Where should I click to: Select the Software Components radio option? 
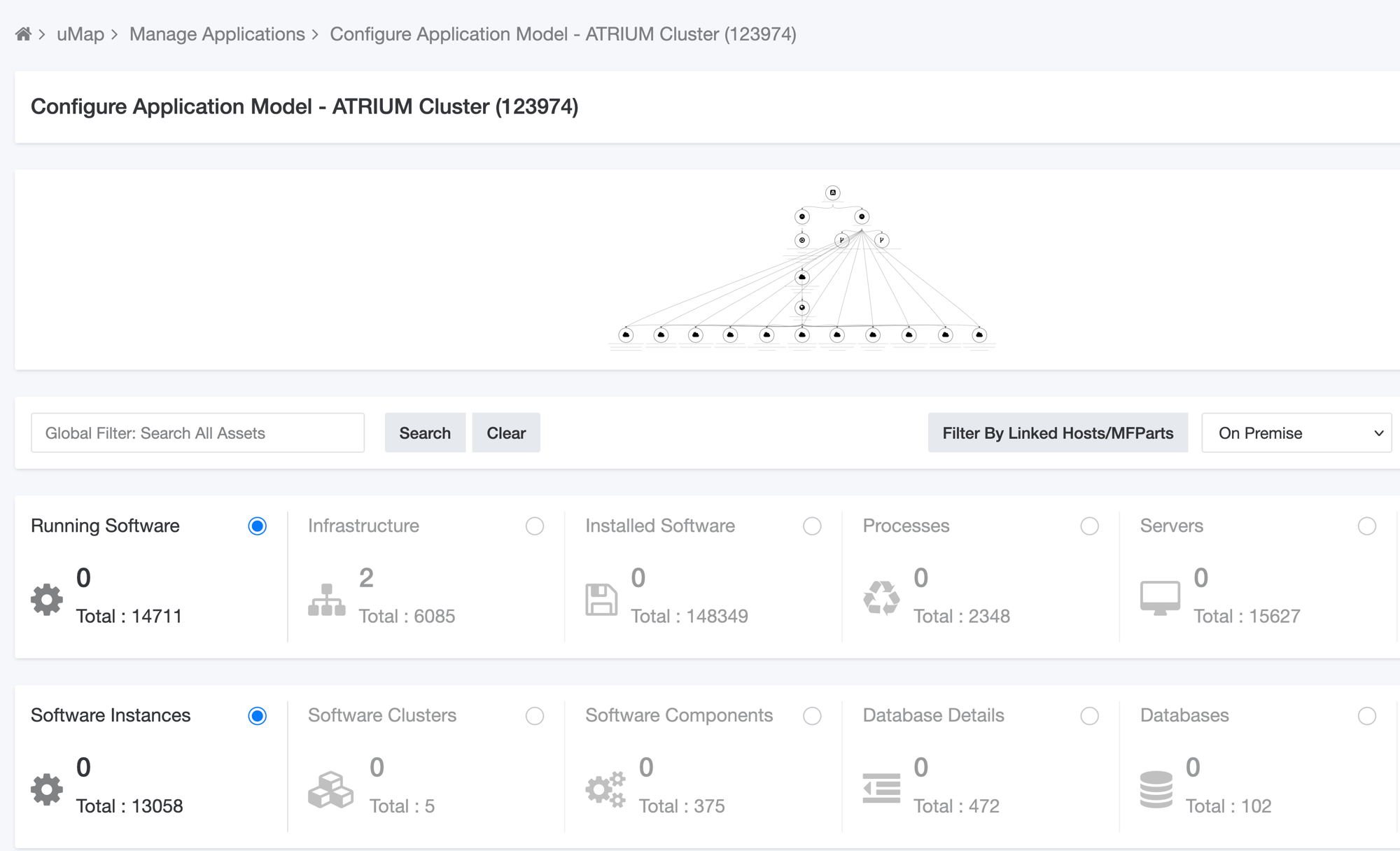[x=812, y=715]
